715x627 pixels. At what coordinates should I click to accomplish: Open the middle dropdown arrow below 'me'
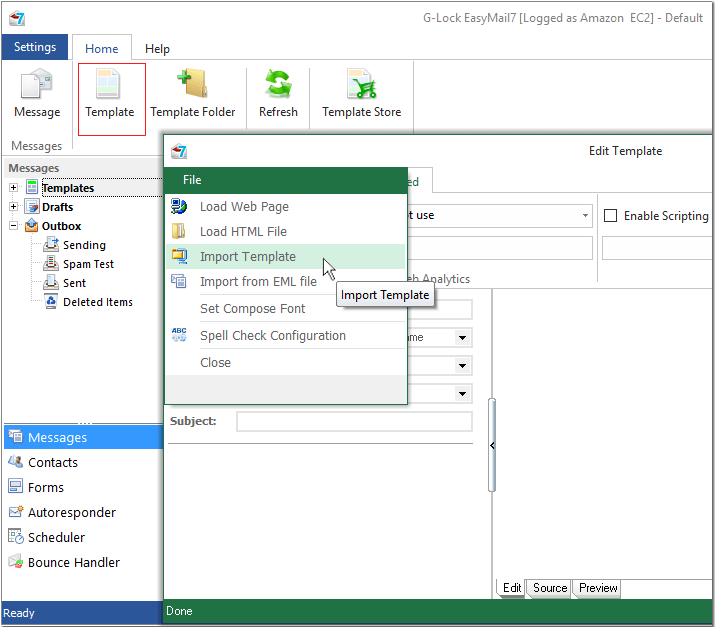click(462, 366)
